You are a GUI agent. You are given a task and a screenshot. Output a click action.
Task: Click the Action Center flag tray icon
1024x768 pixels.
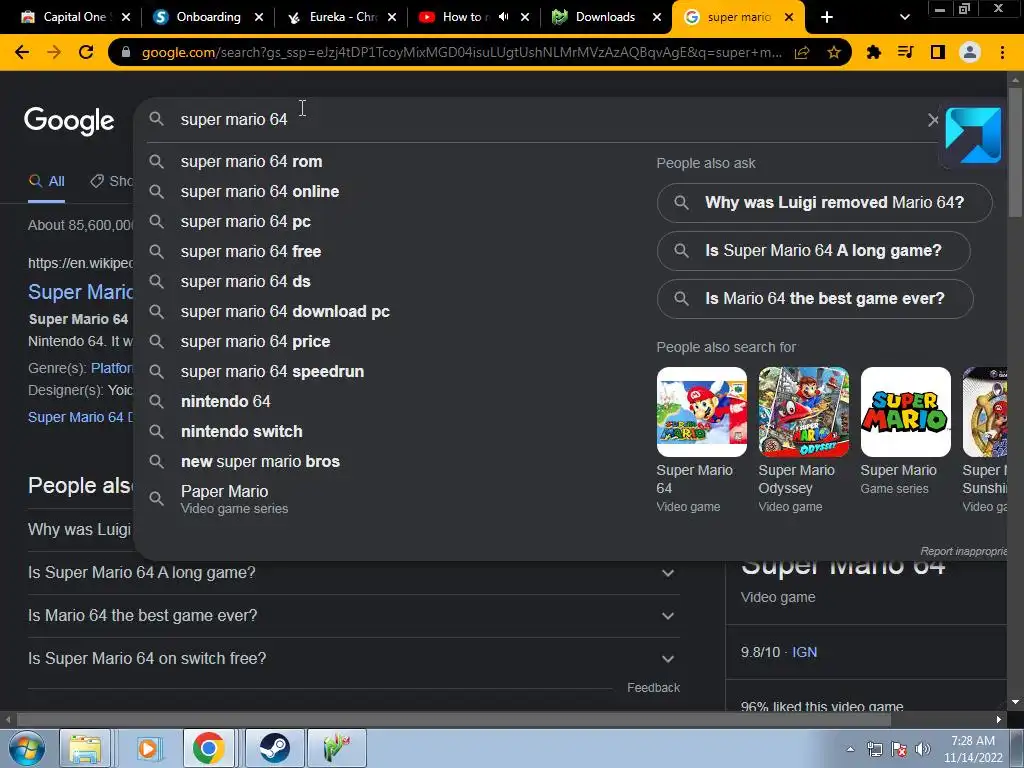(899, 749)
